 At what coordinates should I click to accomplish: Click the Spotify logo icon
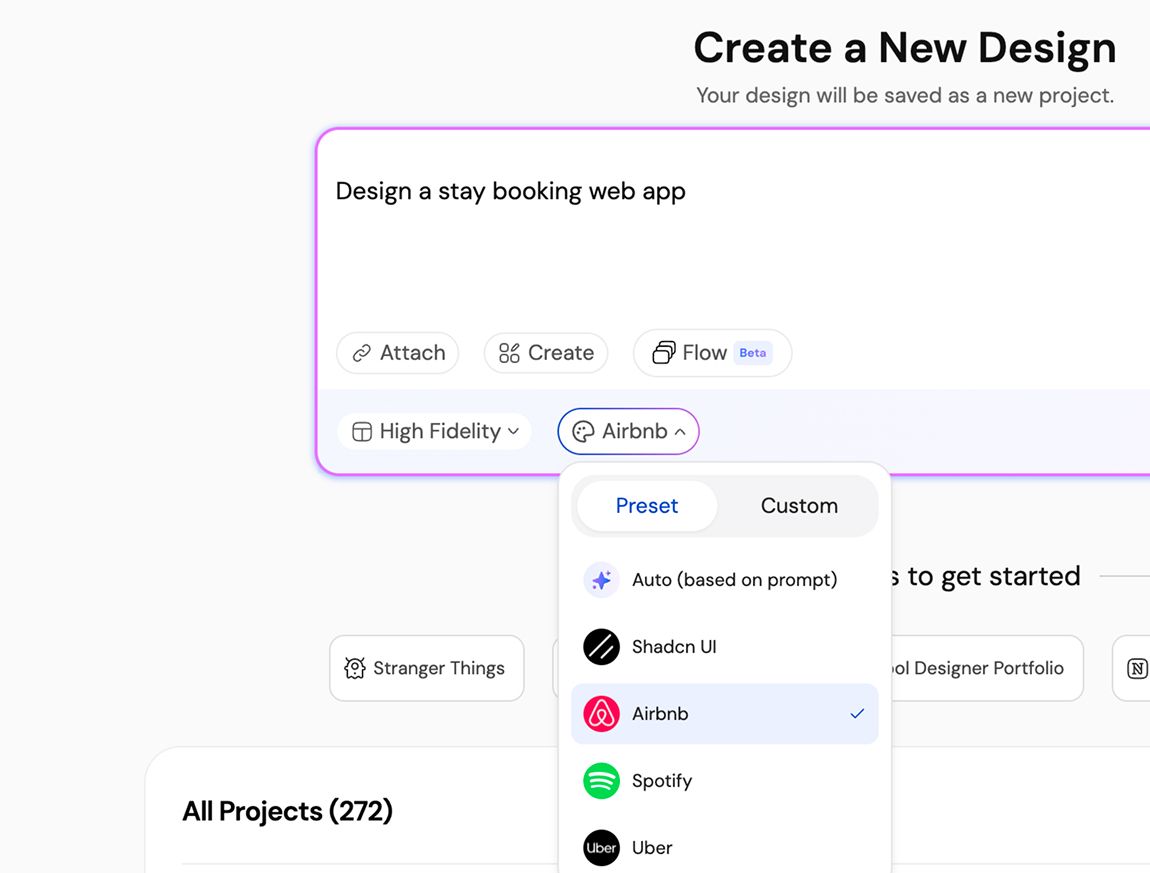[601, 781]
